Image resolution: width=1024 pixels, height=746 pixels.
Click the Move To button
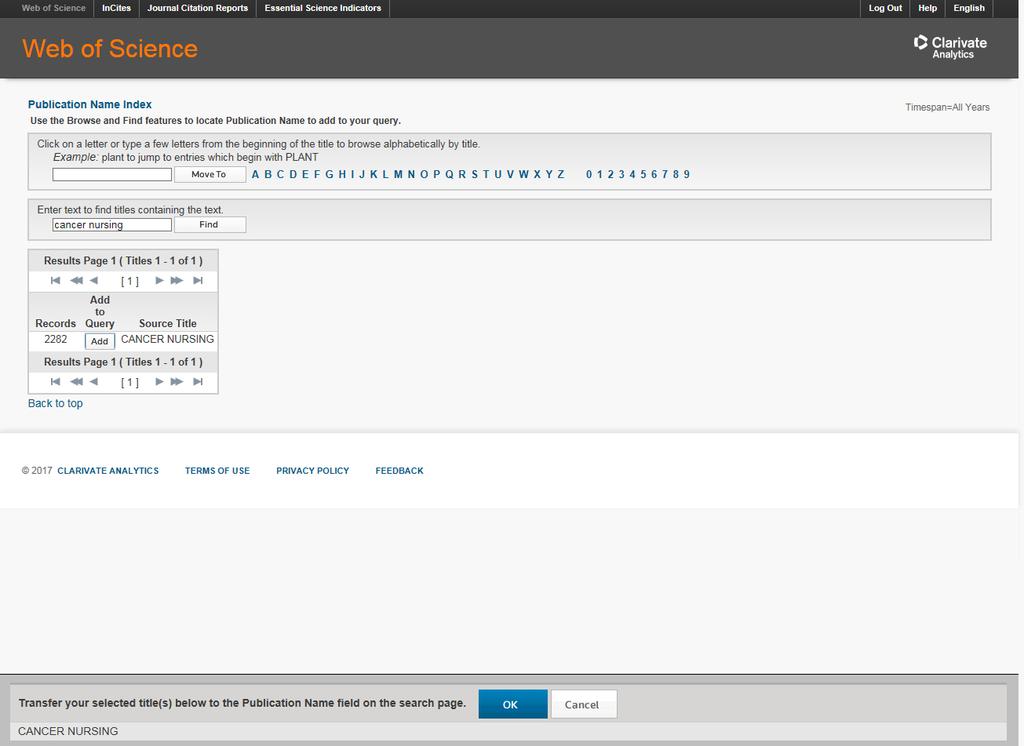click(210, 174)
